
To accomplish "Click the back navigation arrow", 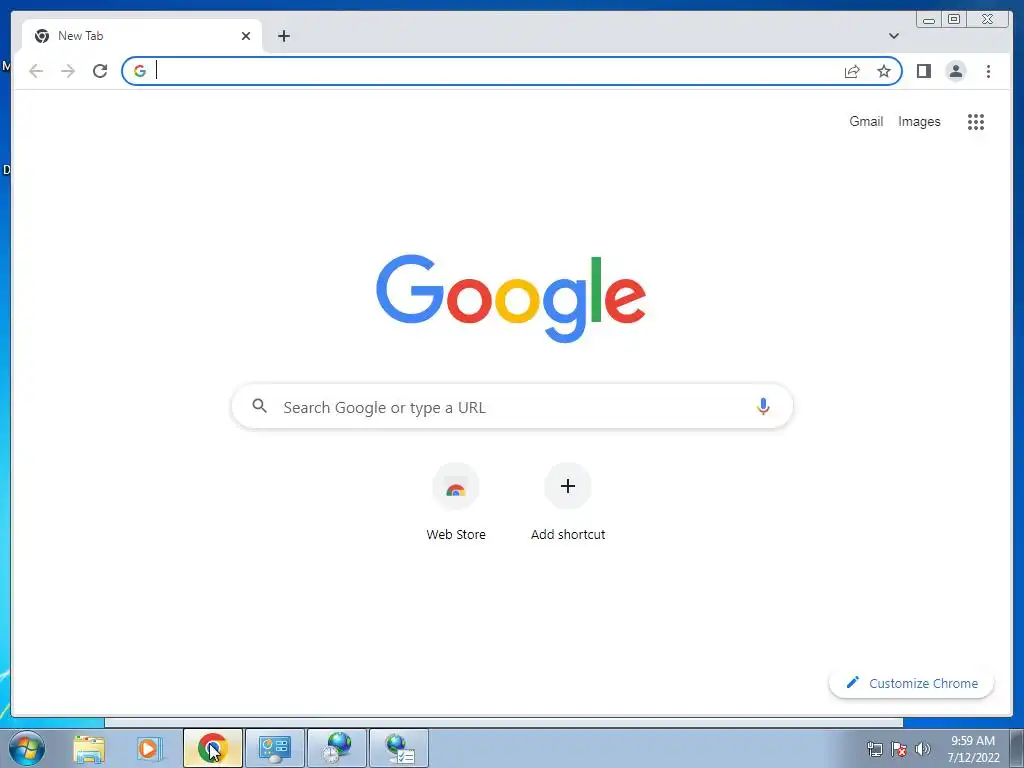I will pos(36,71).
